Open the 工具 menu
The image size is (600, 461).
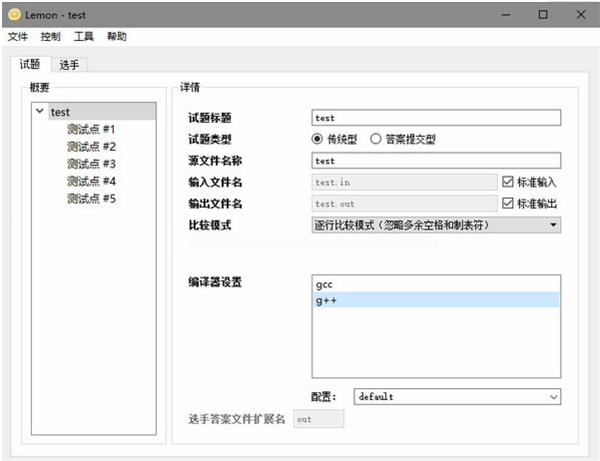pyautogui.click(x=83, y=37)
